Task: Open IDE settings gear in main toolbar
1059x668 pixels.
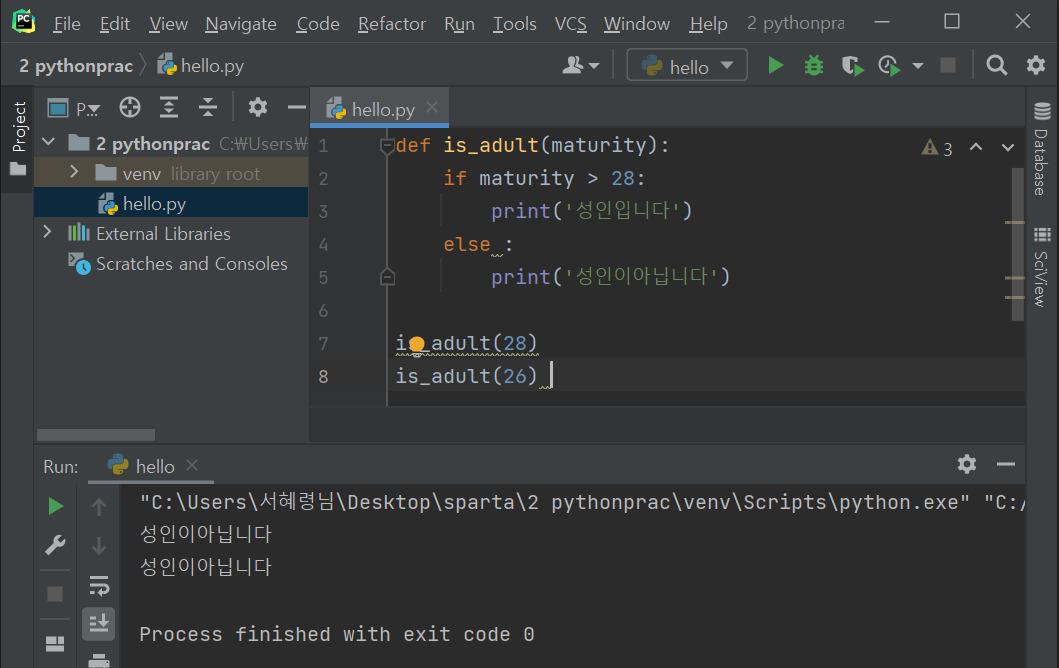Action: tap(1035, 64)
